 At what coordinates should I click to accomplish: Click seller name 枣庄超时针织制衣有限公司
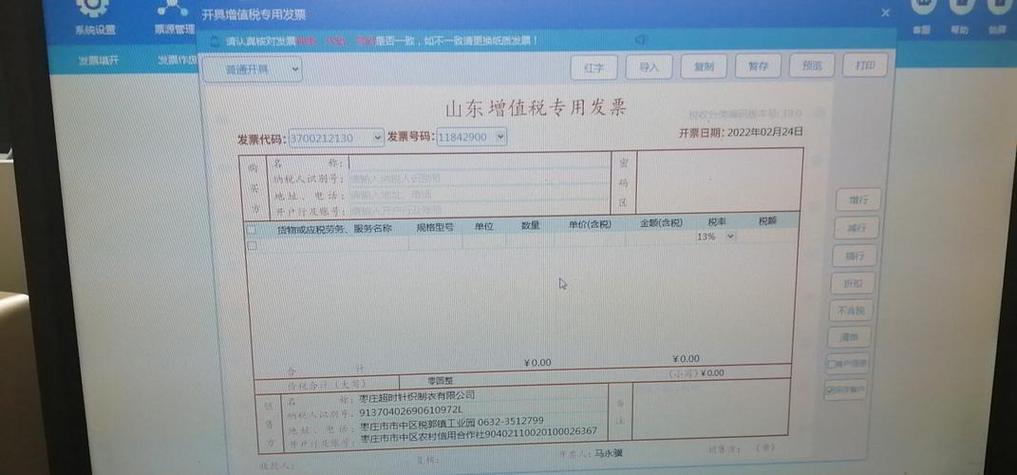click(x=417, y=395)
